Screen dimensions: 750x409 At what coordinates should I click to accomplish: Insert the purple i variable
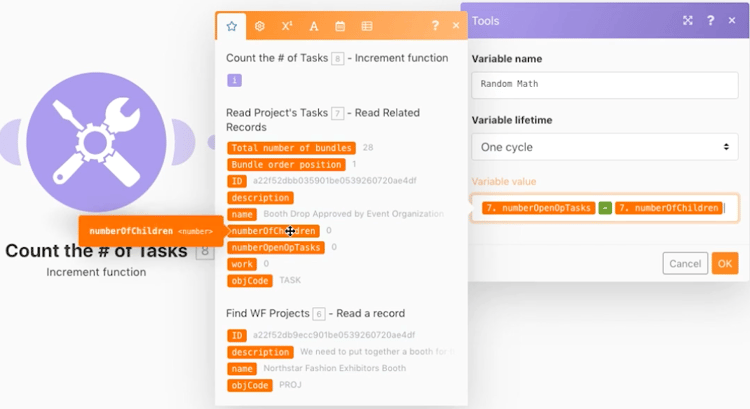(x=234, y=80)
